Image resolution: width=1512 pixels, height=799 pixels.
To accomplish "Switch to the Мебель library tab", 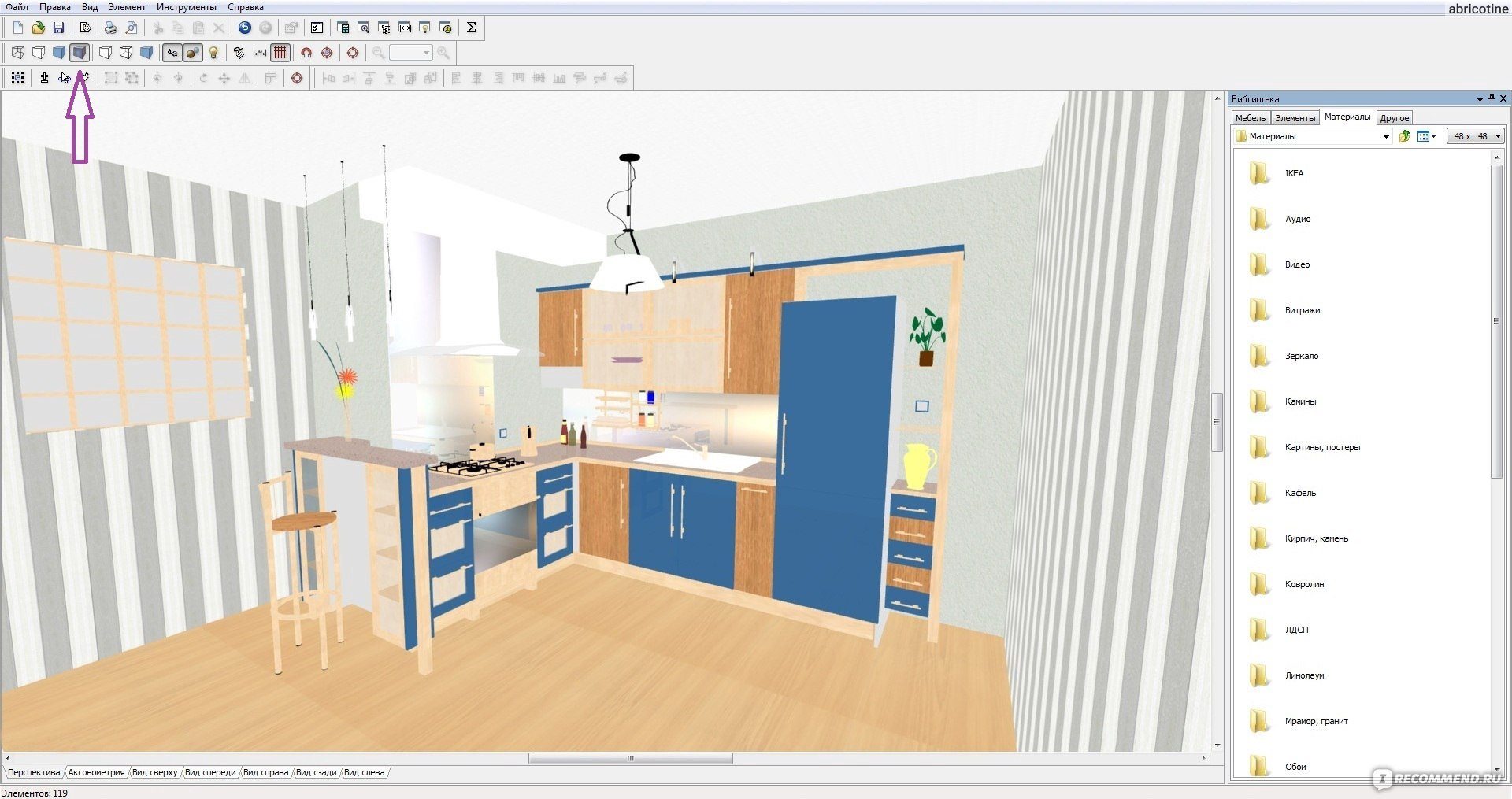I will pyautogui.click(x=1250, y=118).
